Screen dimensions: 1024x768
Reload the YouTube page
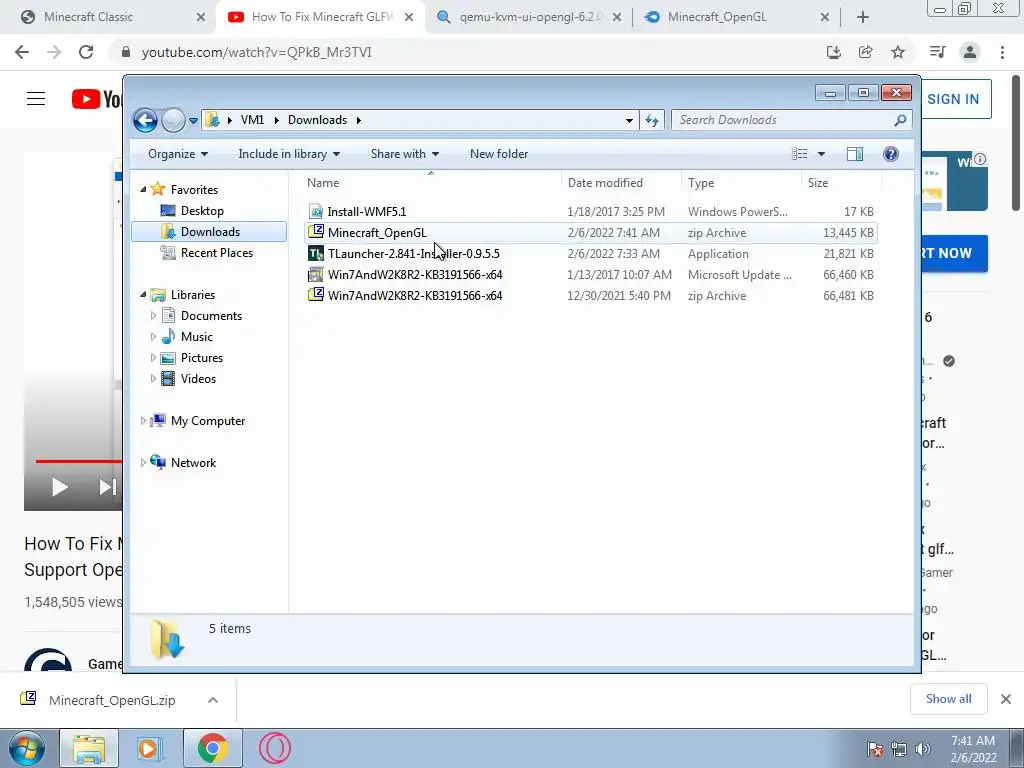(x=86, y=52)
